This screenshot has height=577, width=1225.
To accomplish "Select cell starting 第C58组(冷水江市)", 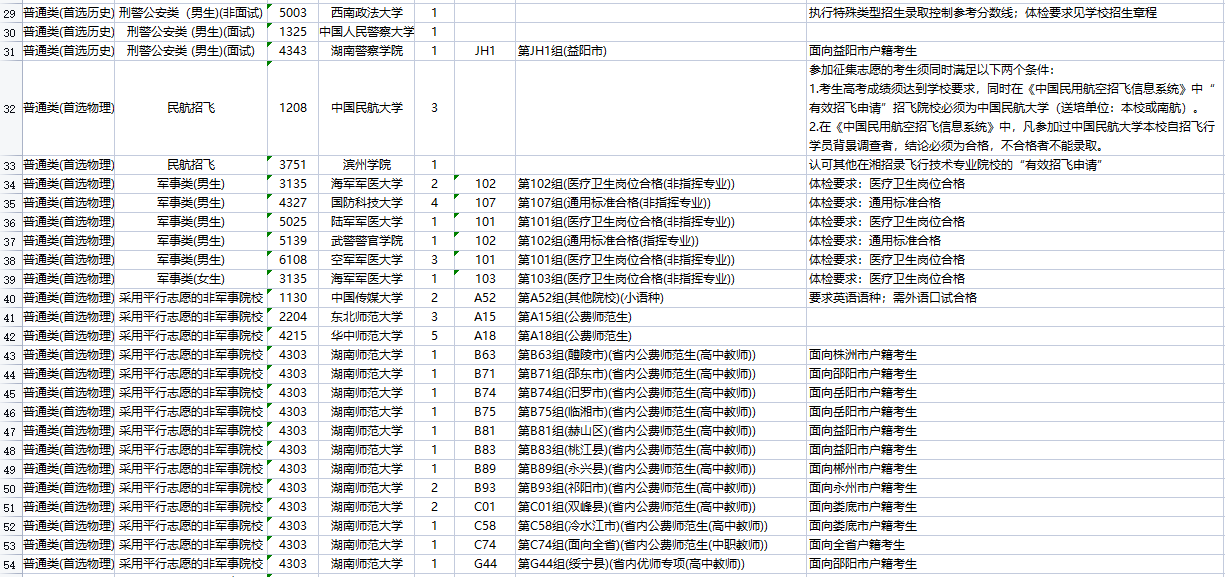I will (x=661, y=526).
